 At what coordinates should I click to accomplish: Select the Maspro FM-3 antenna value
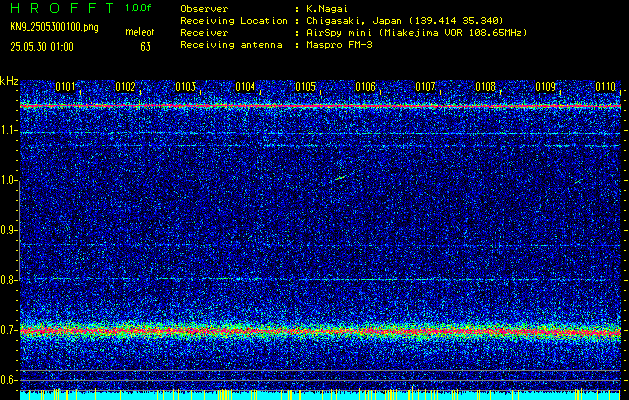pyautogui.click(x=339, y=45)
